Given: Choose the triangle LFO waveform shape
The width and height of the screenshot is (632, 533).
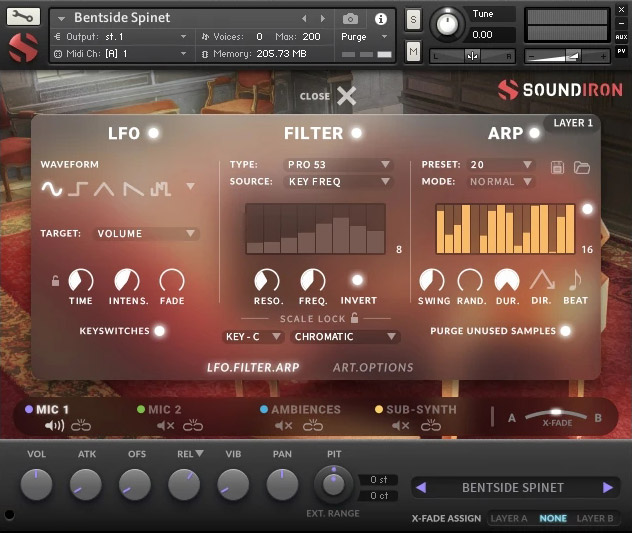Looking at the screenshot, I should [105, 187].
